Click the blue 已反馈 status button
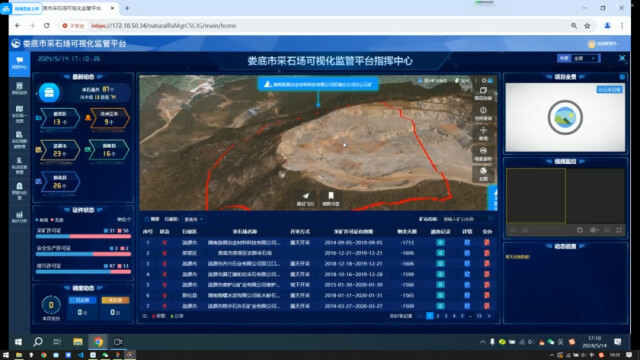640x360 pixels. tap(82, 300)
